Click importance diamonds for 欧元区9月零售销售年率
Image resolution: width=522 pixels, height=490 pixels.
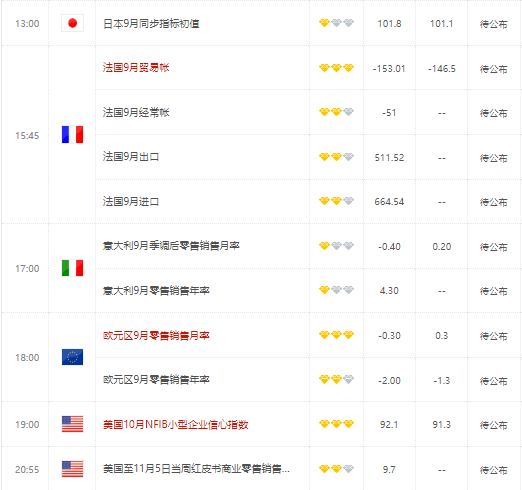coord(336,379)
